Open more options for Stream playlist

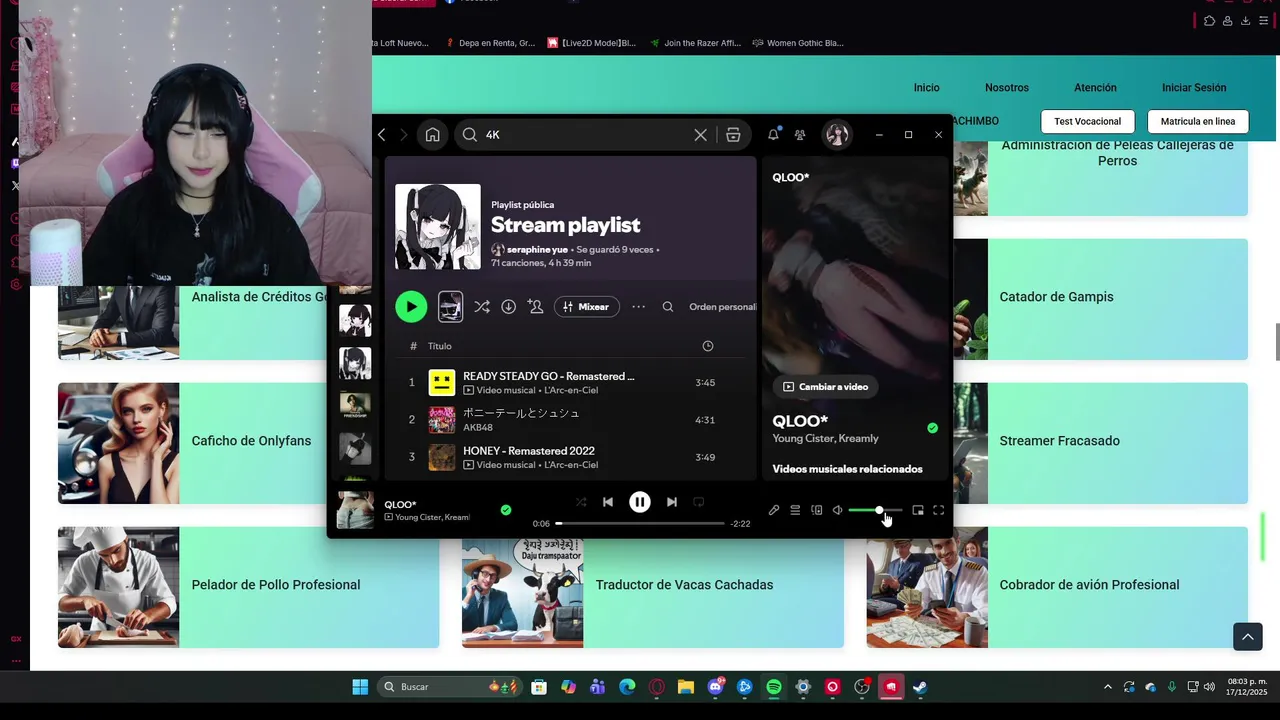(639, 307)
